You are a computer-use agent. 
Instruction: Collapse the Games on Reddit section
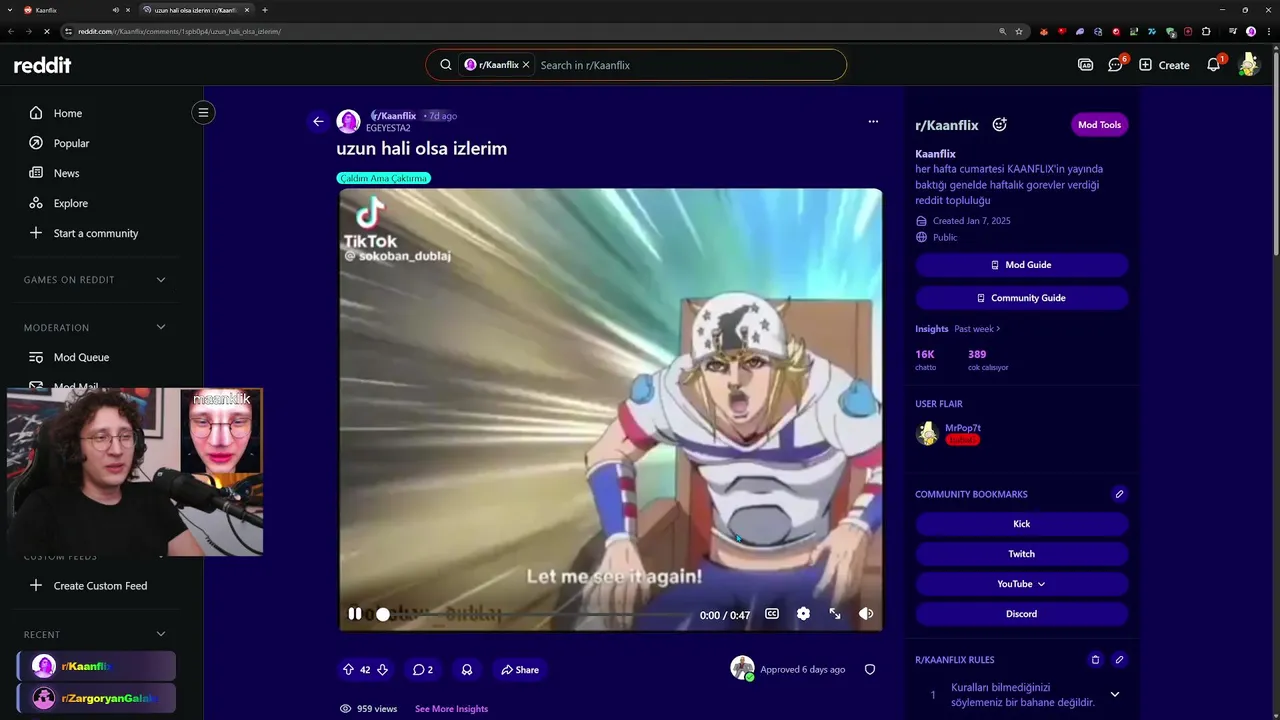click(x=161, y=280)
